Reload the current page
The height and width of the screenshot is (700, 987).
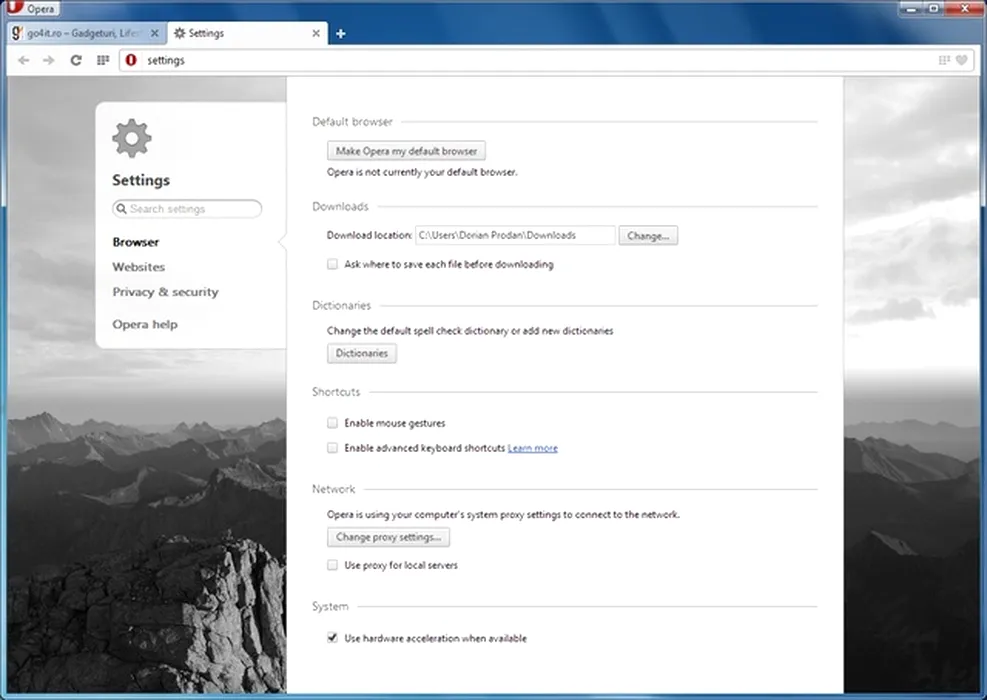76,60
